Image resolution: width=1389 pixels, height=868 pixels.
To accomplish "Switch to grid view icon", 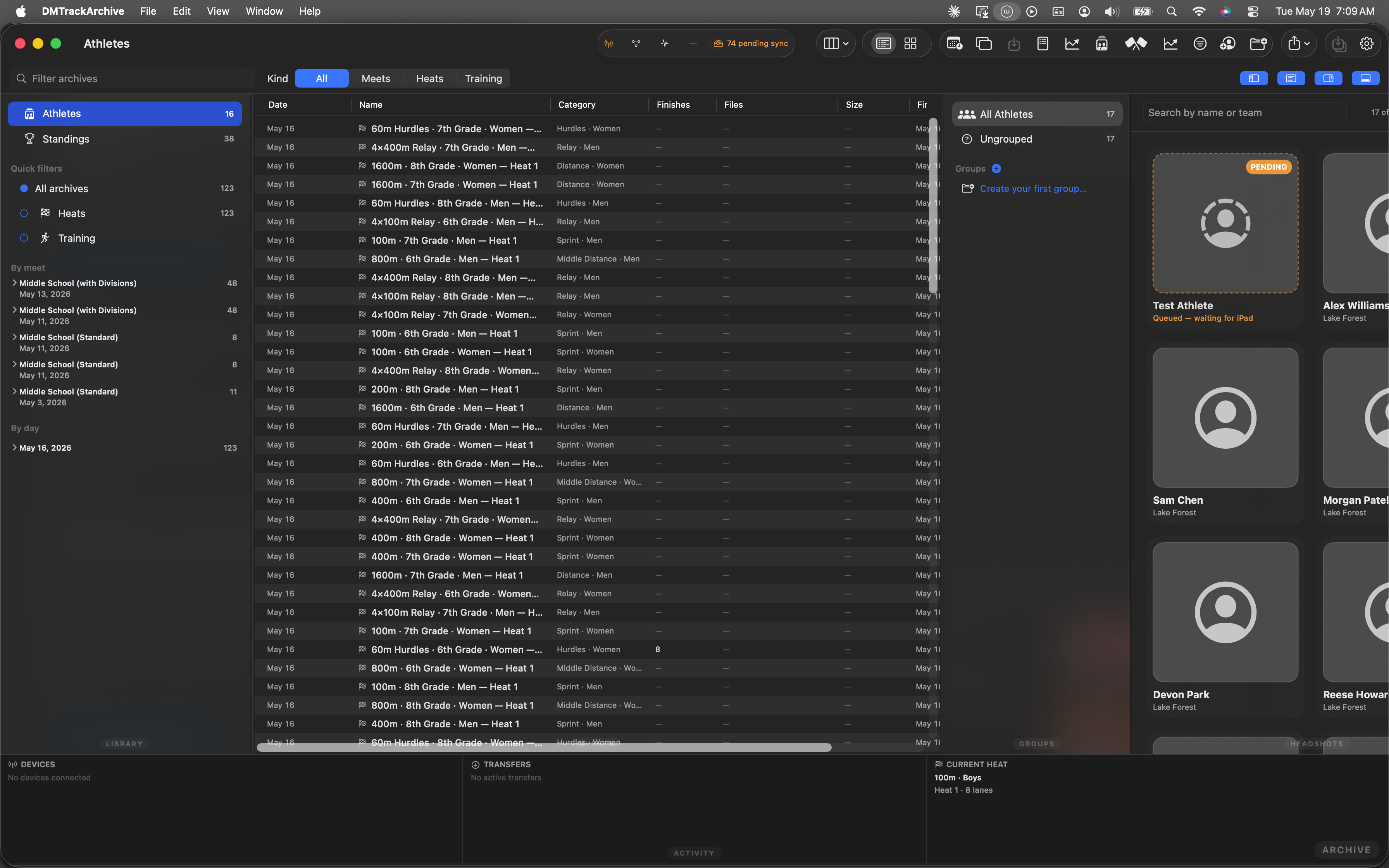I will pos(910,44).
